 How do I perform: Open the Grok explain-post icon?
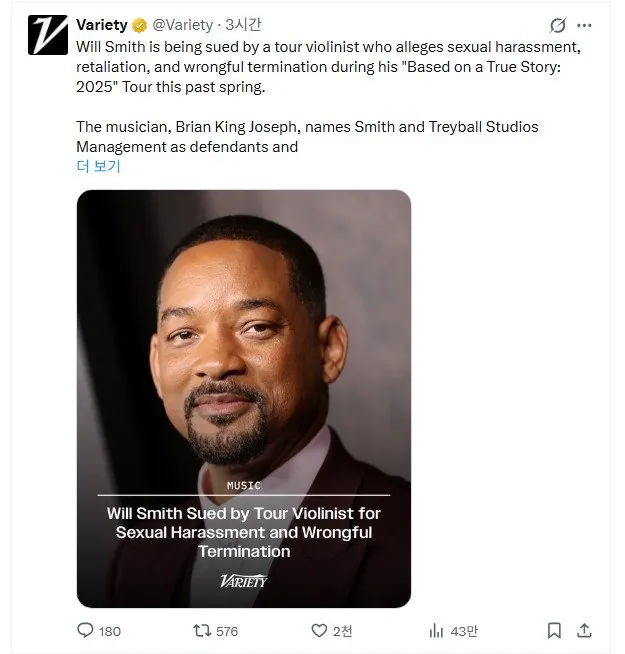558,25
